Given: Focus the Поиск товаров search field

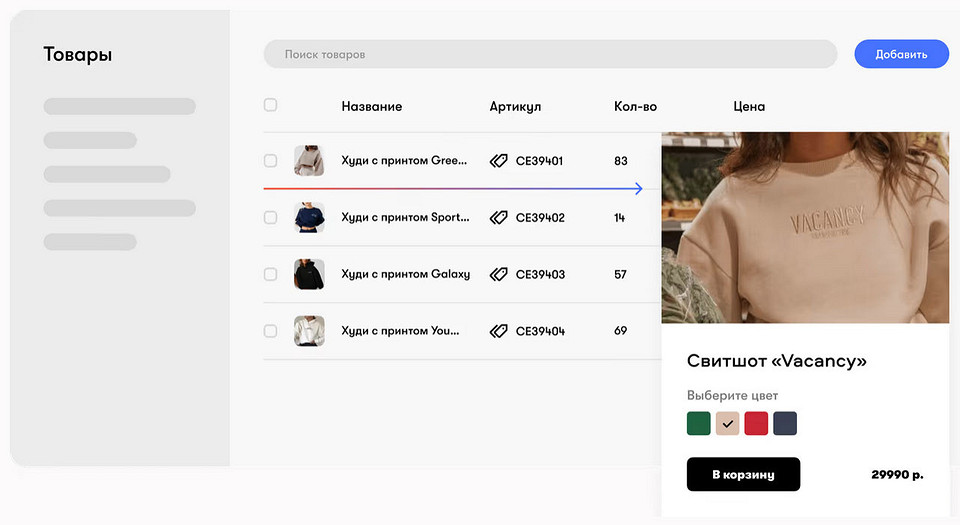Looking at the screenshot, I should click(x=550, y=54).
